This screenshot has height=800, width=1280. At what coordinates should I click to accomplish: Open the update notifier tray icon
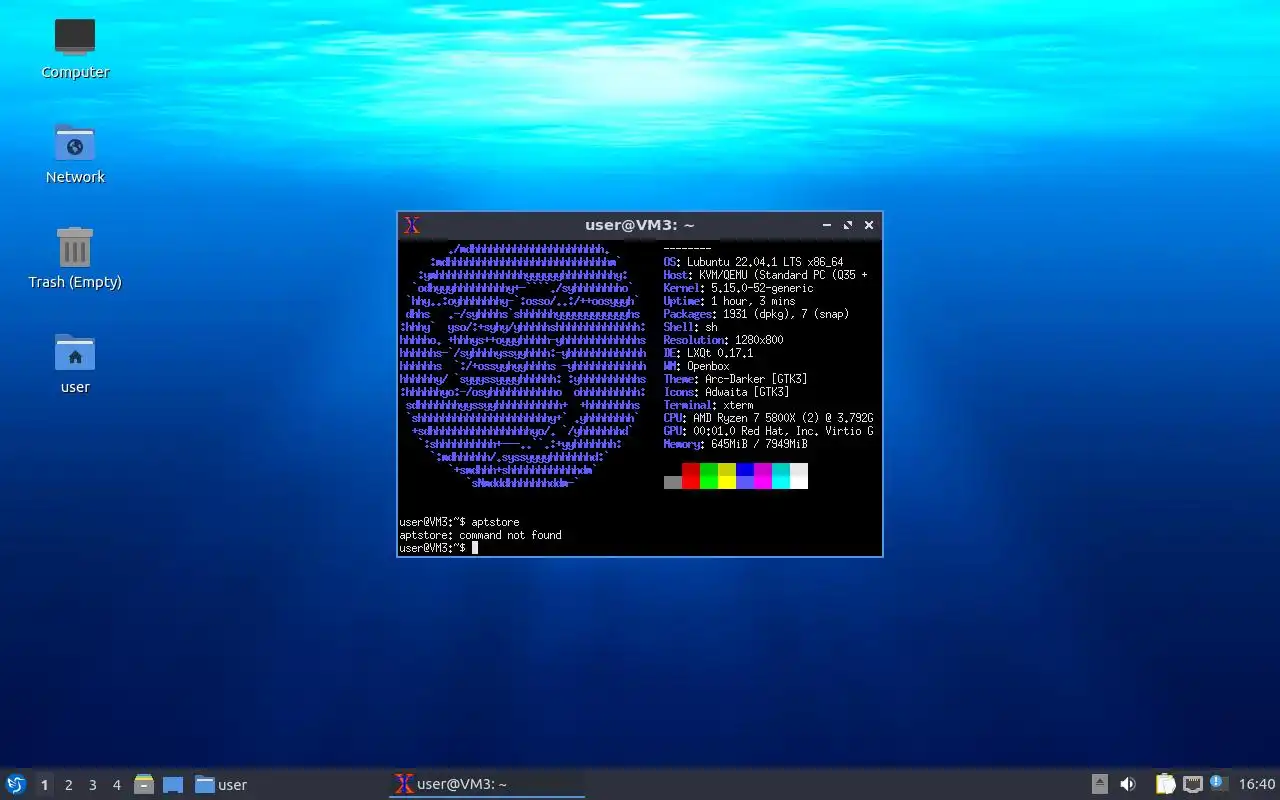[x=1218, y=783]
